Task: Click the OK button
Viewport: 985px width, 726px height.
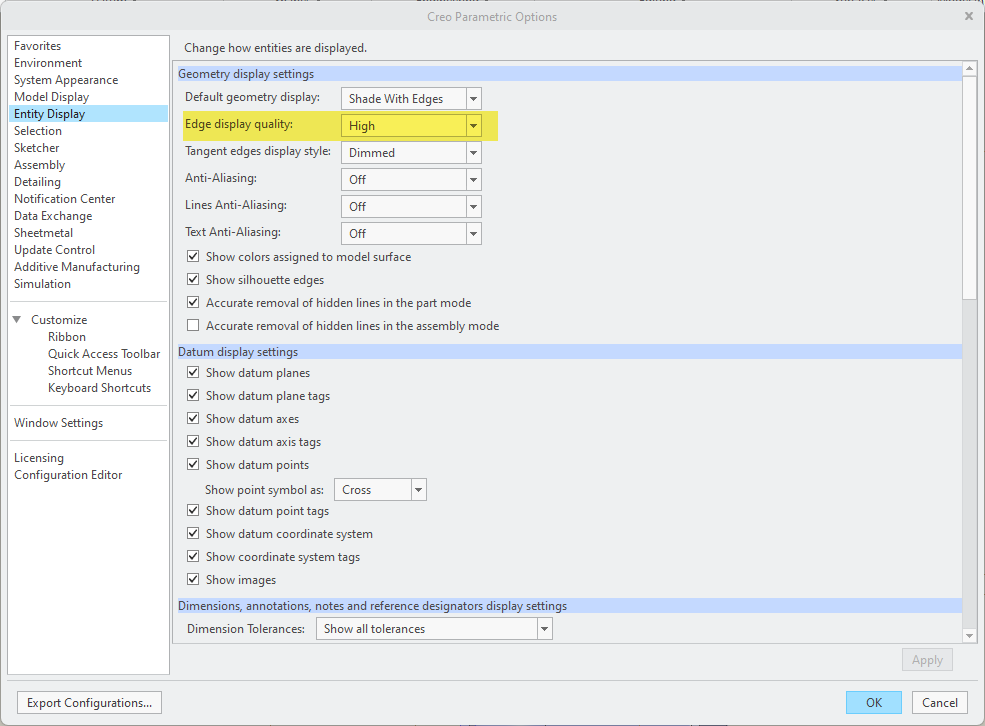Action: pos(873,703)
